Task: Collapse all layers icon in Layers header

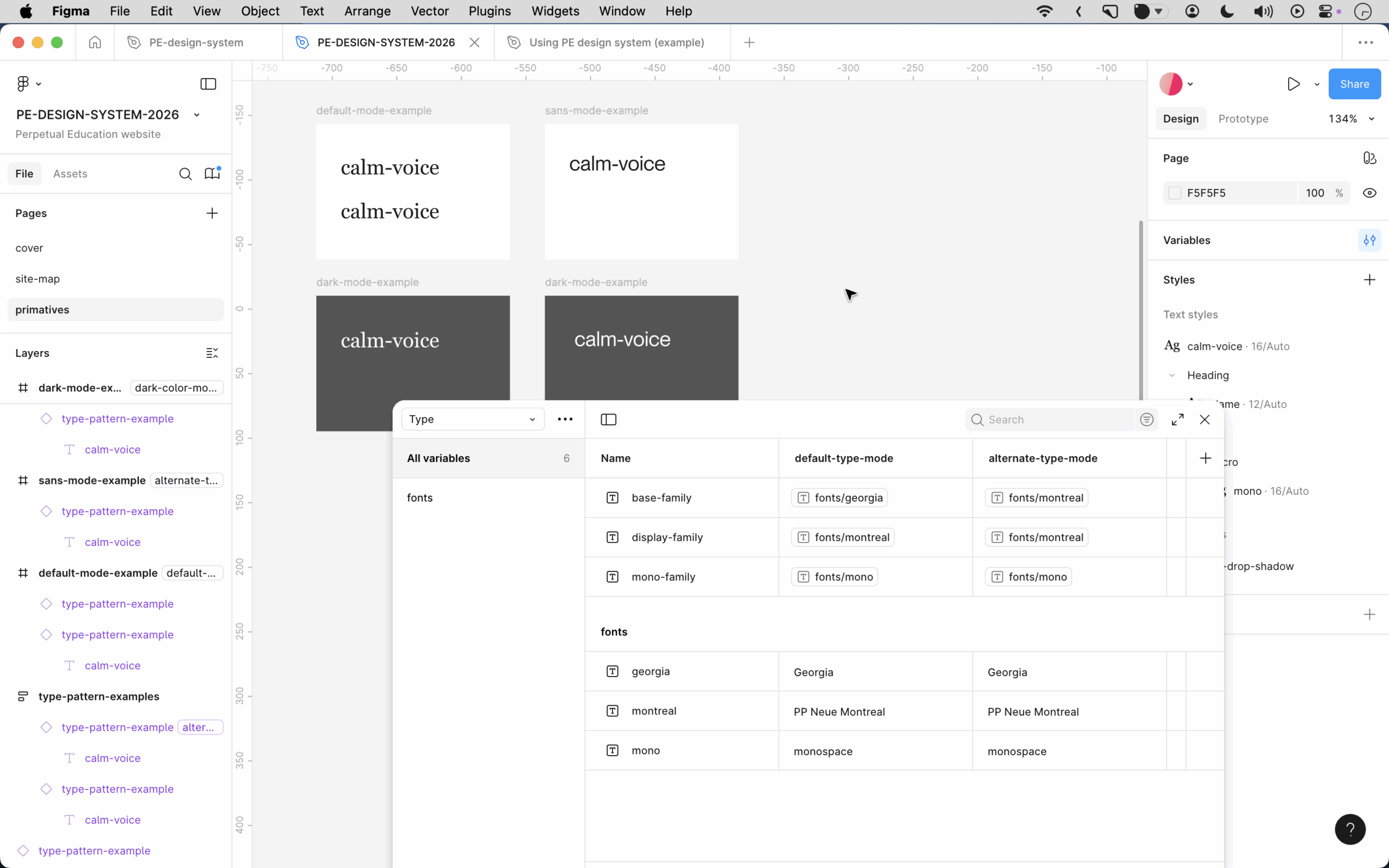Action: (x=212, y=353)
